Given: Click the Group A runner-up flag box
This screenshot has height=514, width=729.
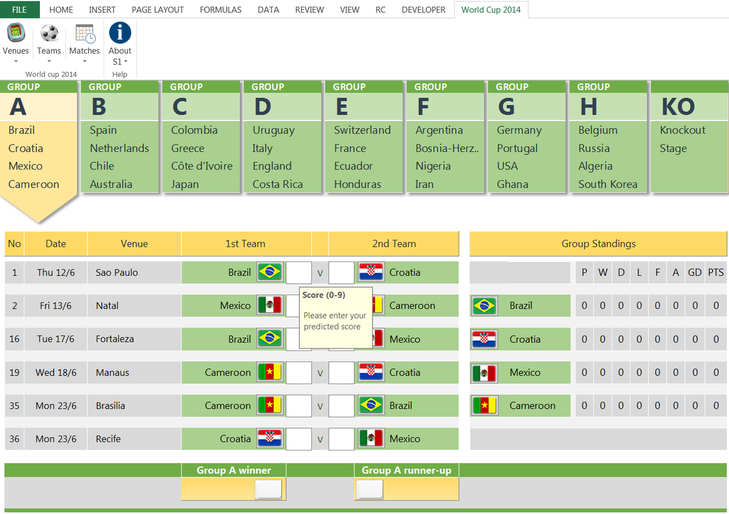Looking at the screenshot, I should click(x=371, y=489).
